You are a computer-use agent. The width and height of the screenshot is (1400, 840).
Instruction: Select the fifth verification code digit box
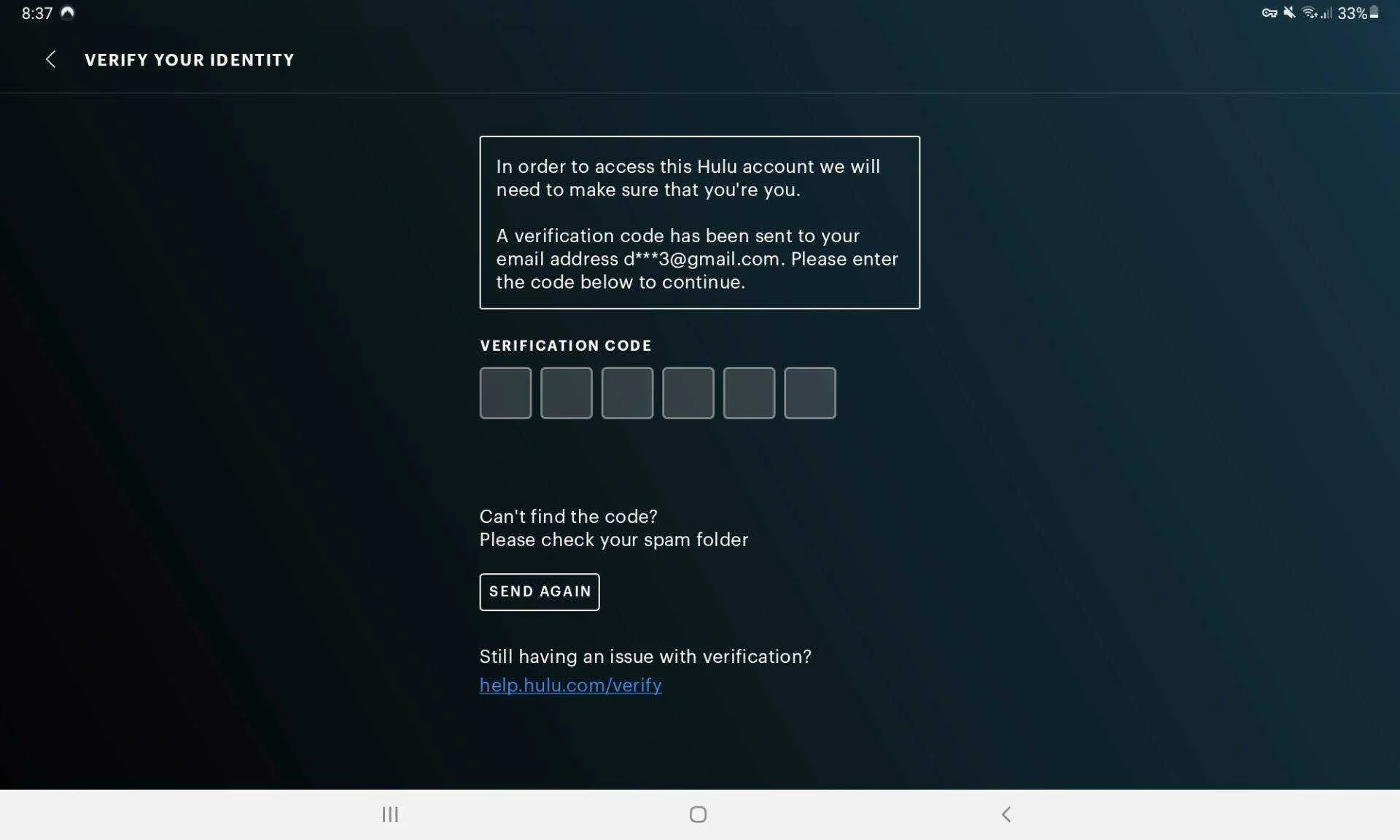tap(749, 393)
